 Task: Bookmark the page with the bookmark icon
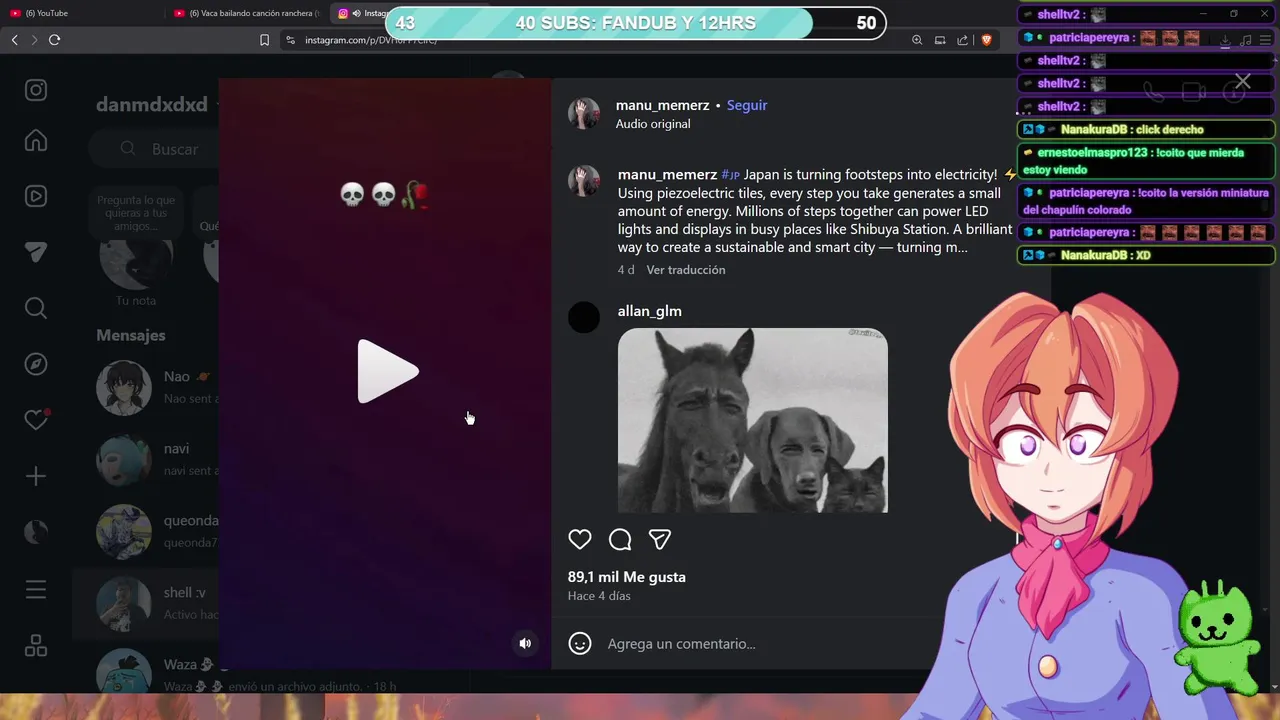coord(264,40)
